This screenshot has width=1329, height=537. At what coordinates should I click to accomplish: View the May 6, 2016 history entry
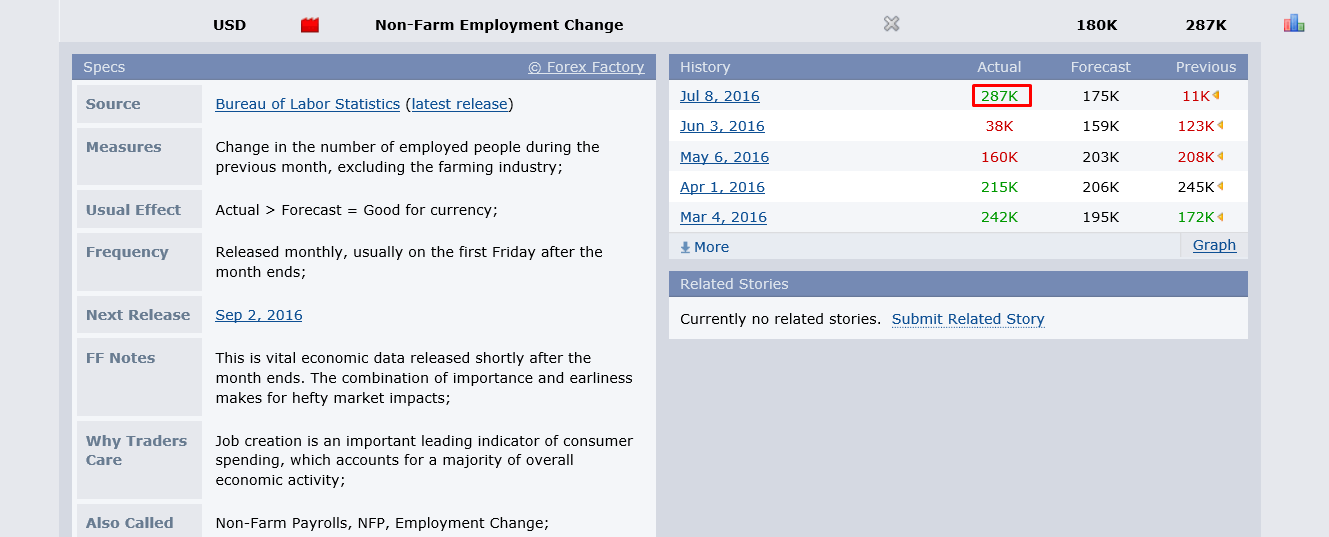pos(724,157)
